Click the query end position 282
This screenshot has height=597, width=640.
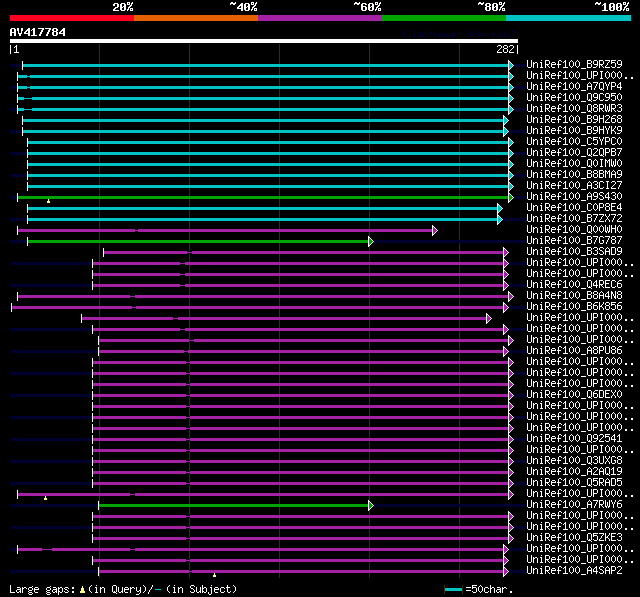tap(505, 49)
